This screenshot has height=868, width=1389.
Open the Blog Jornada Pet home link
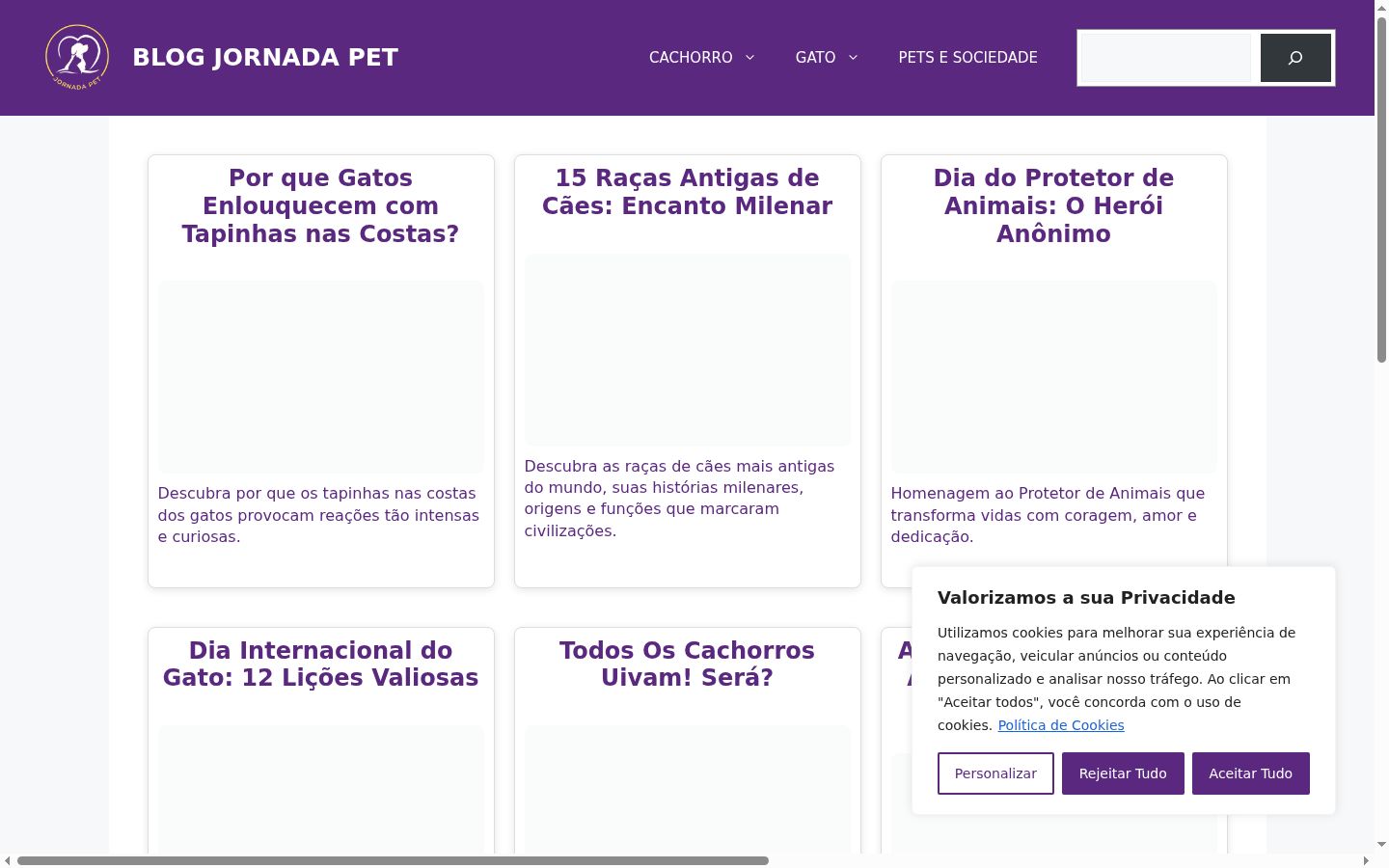point(265,58)
